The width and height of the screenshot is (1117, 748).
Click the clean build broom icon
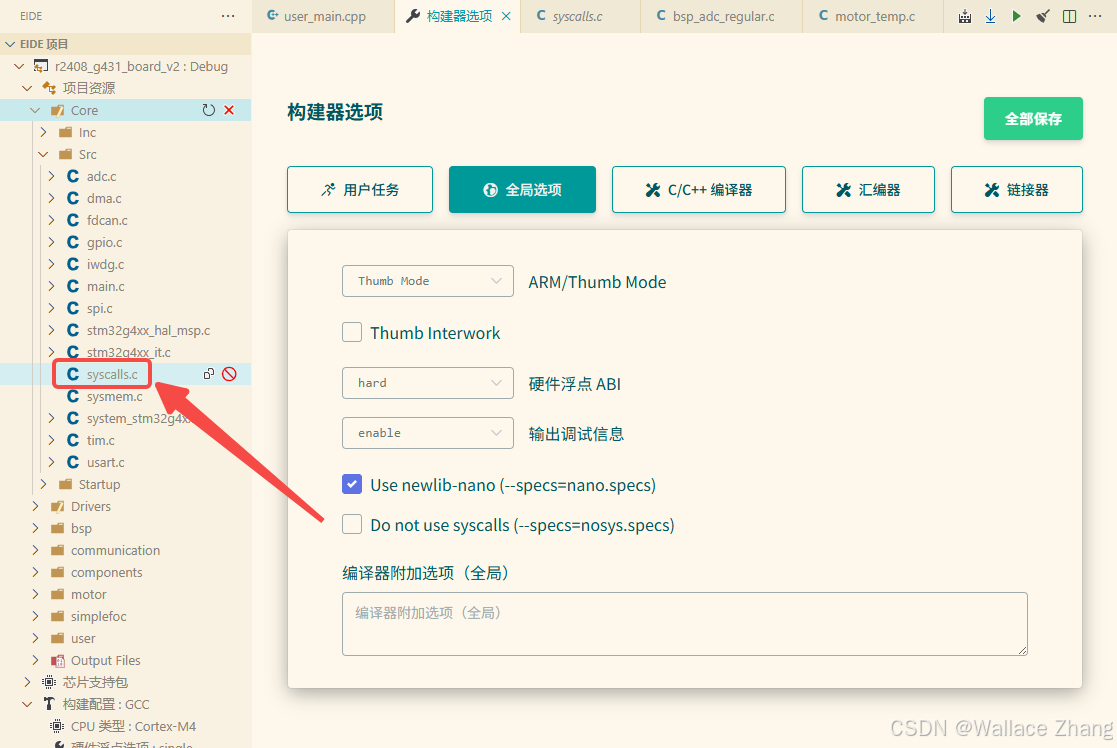click(x=1043, y=16)
